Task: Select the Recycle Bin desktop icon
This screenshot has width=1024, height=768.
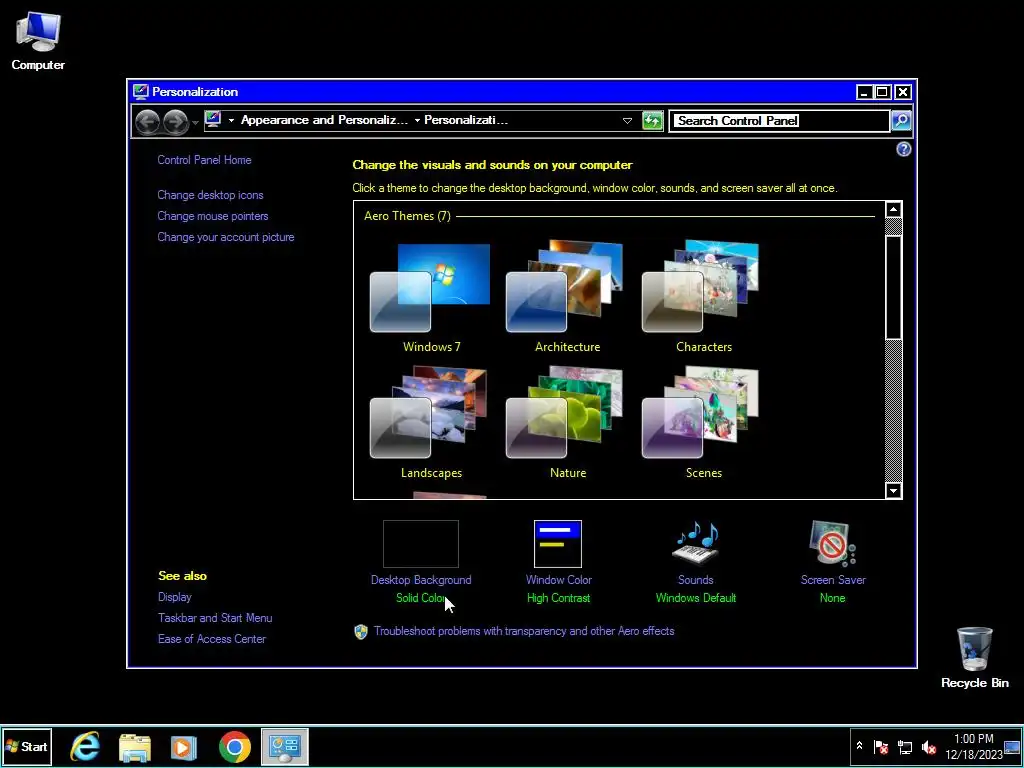Action: (974, 658)
